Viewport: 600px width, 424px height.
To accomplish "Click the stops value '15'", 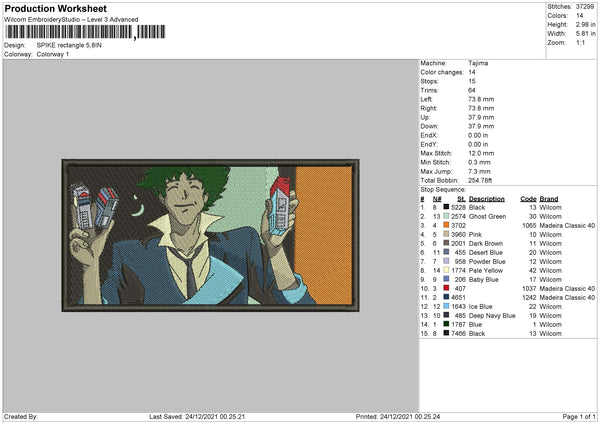I will pos(472,81).
